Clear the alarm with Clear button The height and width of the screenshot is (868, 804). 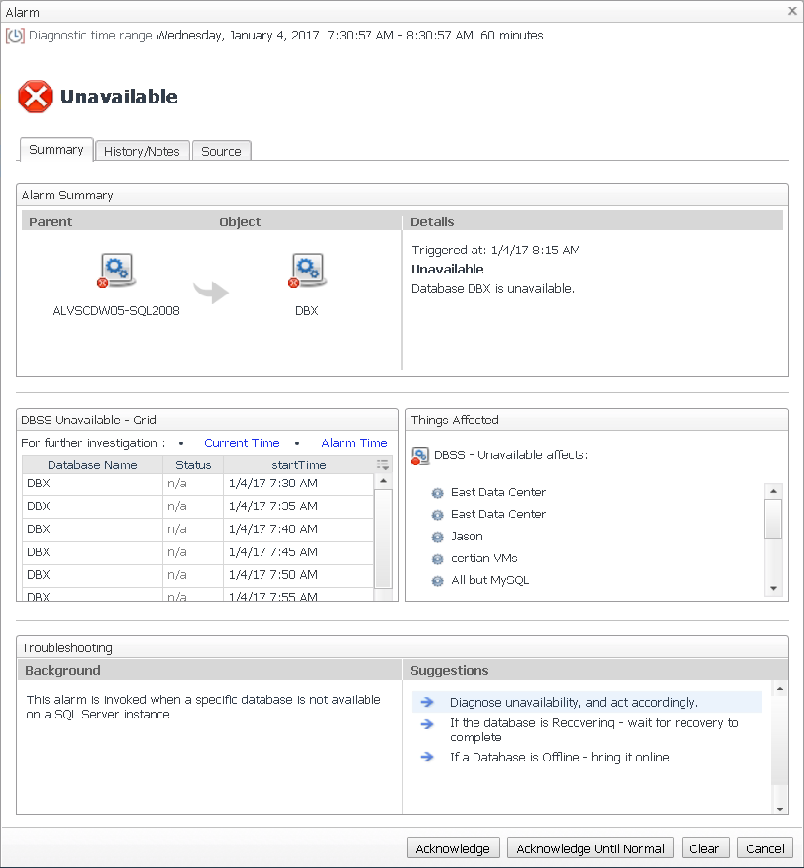coord(704,848)
